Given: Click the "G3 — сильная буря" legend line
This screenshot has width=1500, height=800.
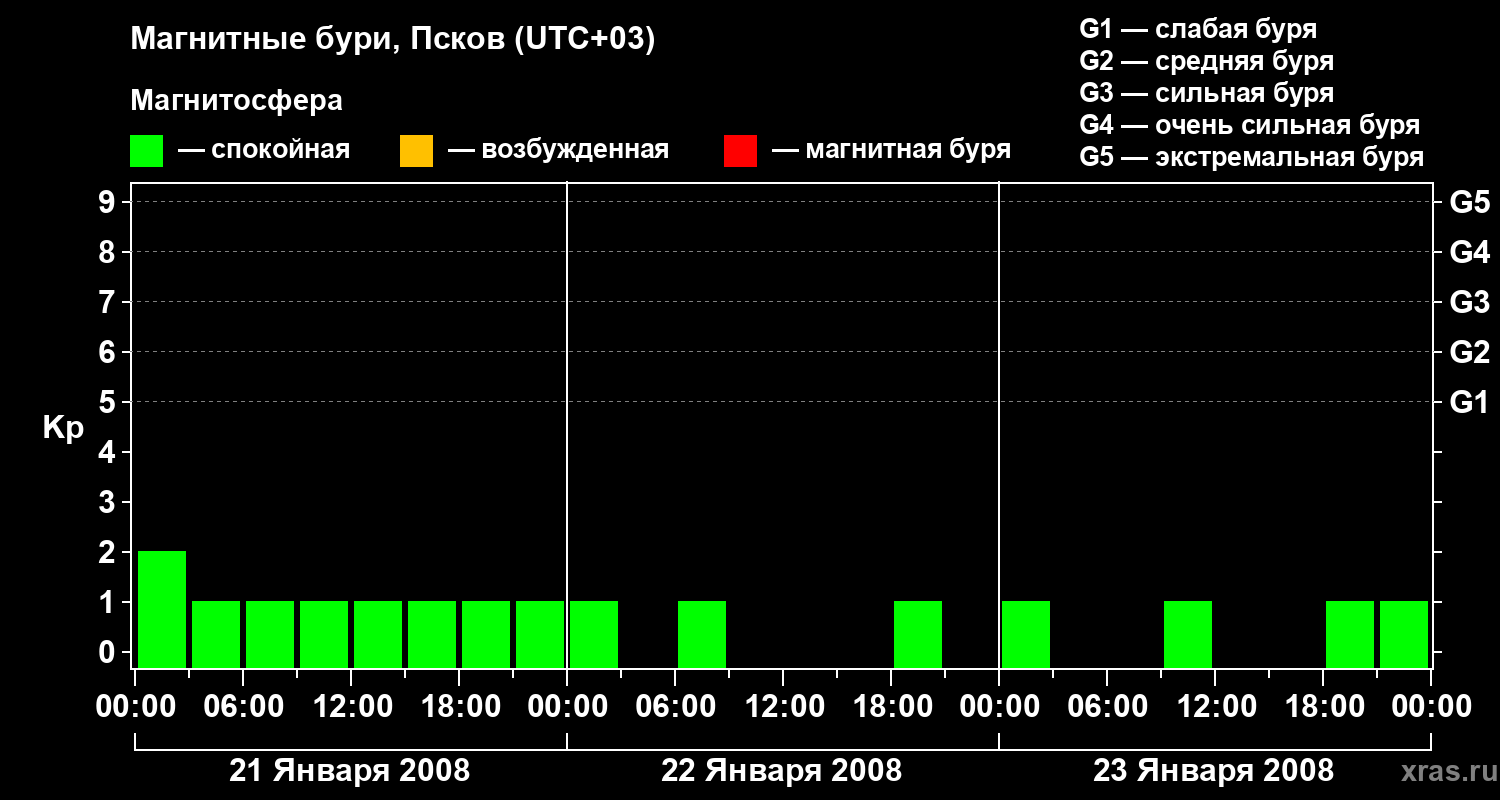Looking at the screenshot, I should 1207,93.
